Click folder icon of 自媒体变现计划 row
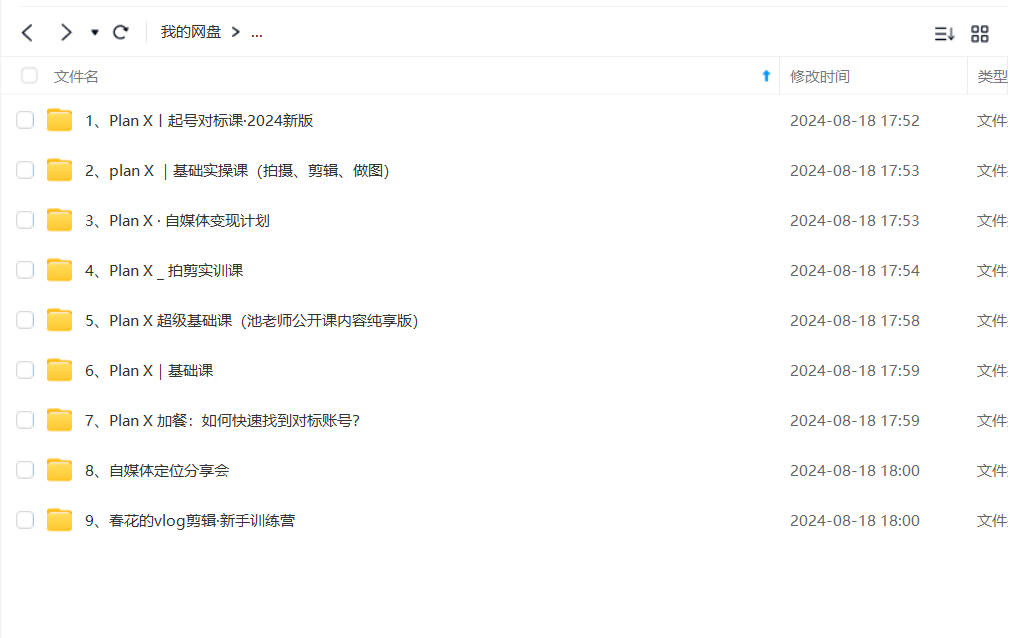 [59, 220]
